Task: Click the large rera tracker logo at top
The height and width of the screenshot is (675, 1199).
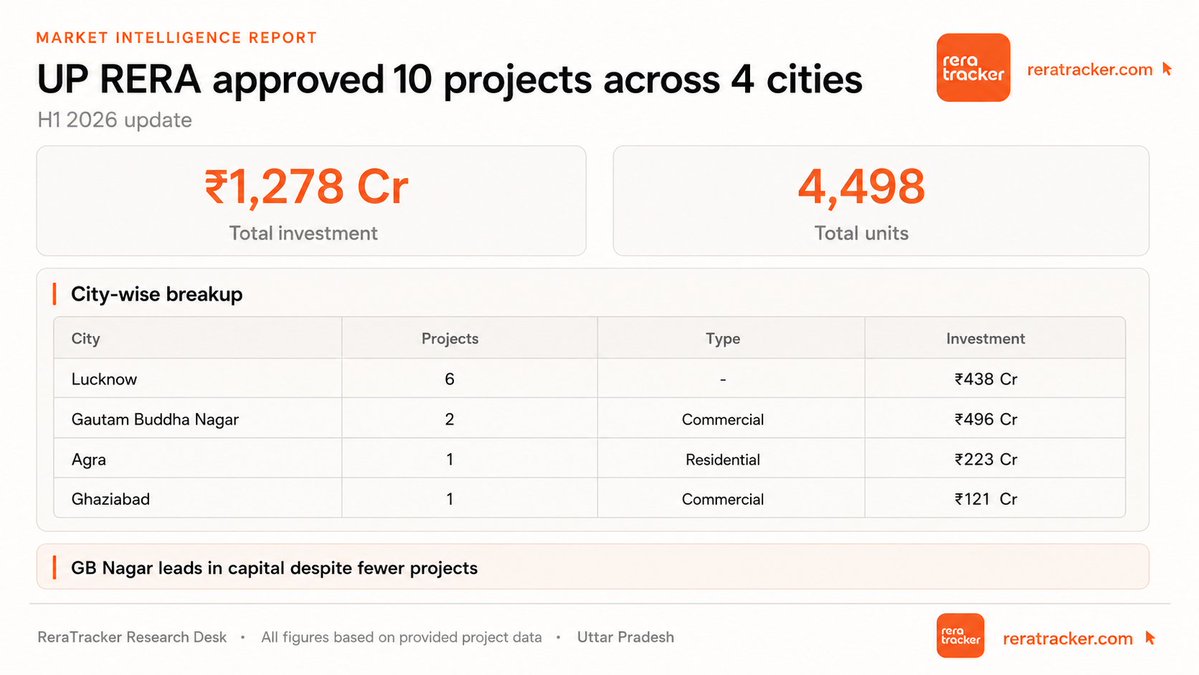Action: 973,67
